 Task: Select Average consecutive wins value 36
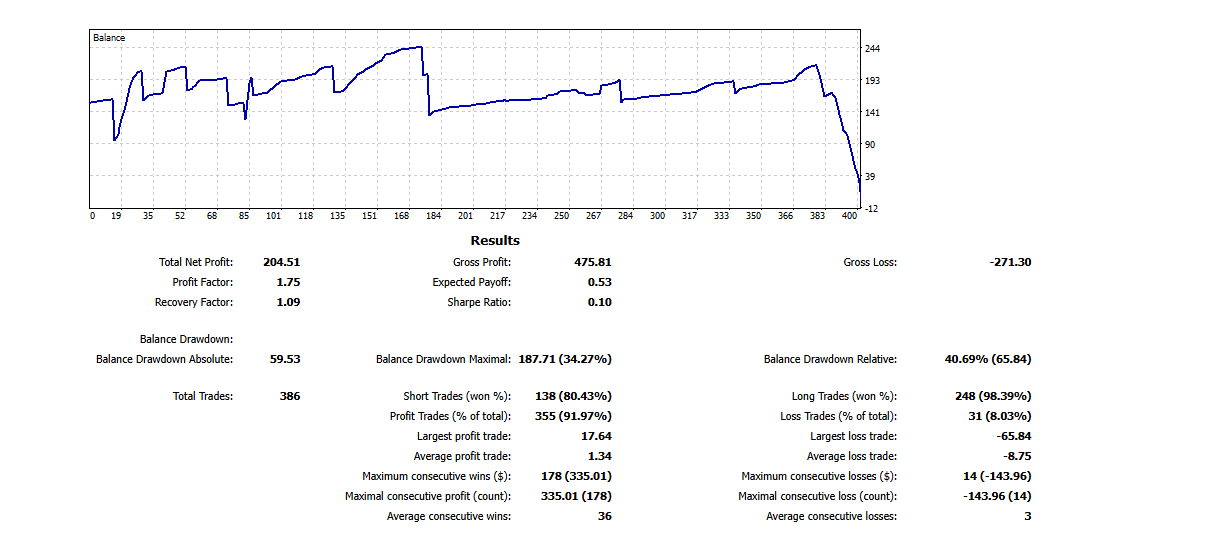[x=605, y=517]
